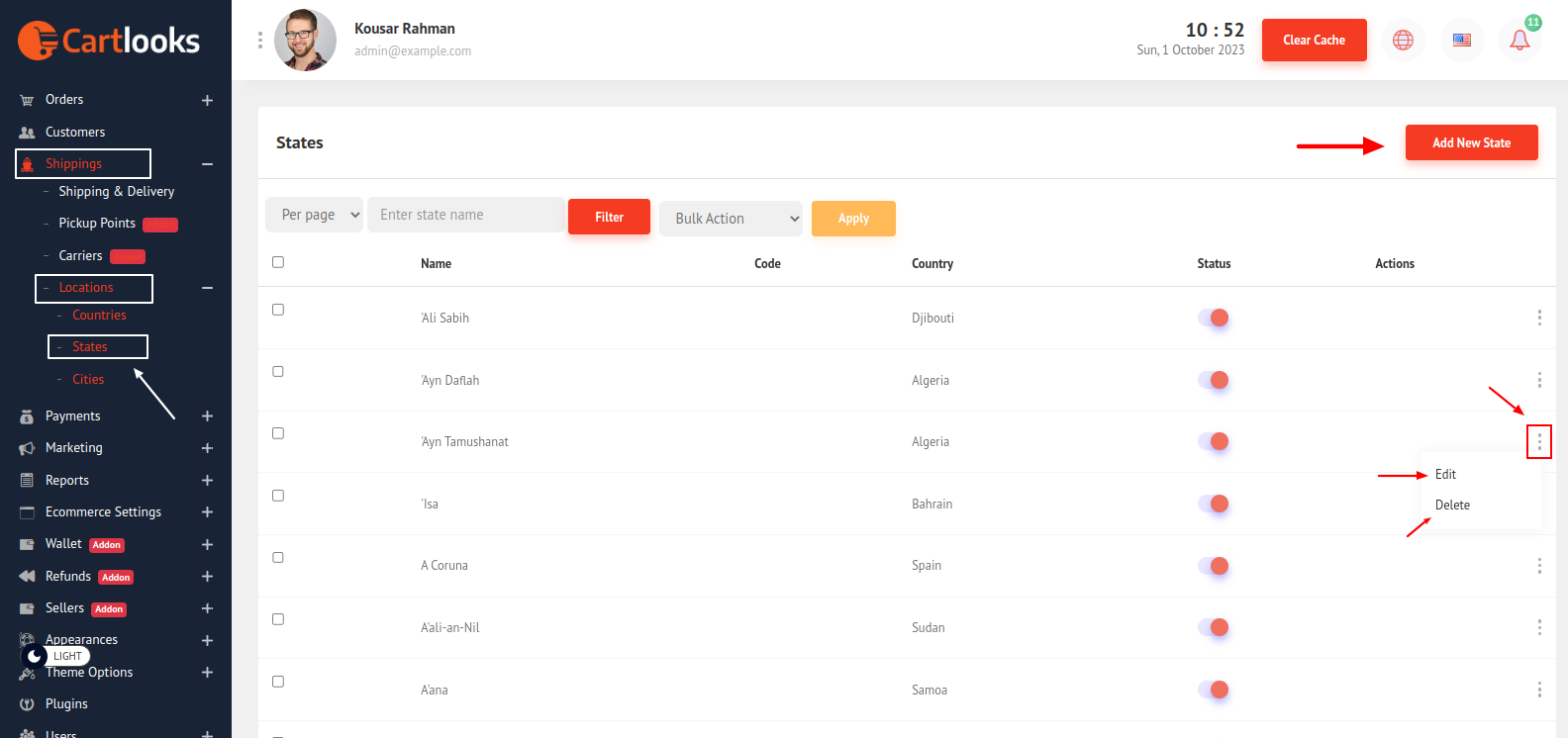Open the three-dot actions menu for A Coruna
The image size is (1568, 738).
(x=1538, y=566)
